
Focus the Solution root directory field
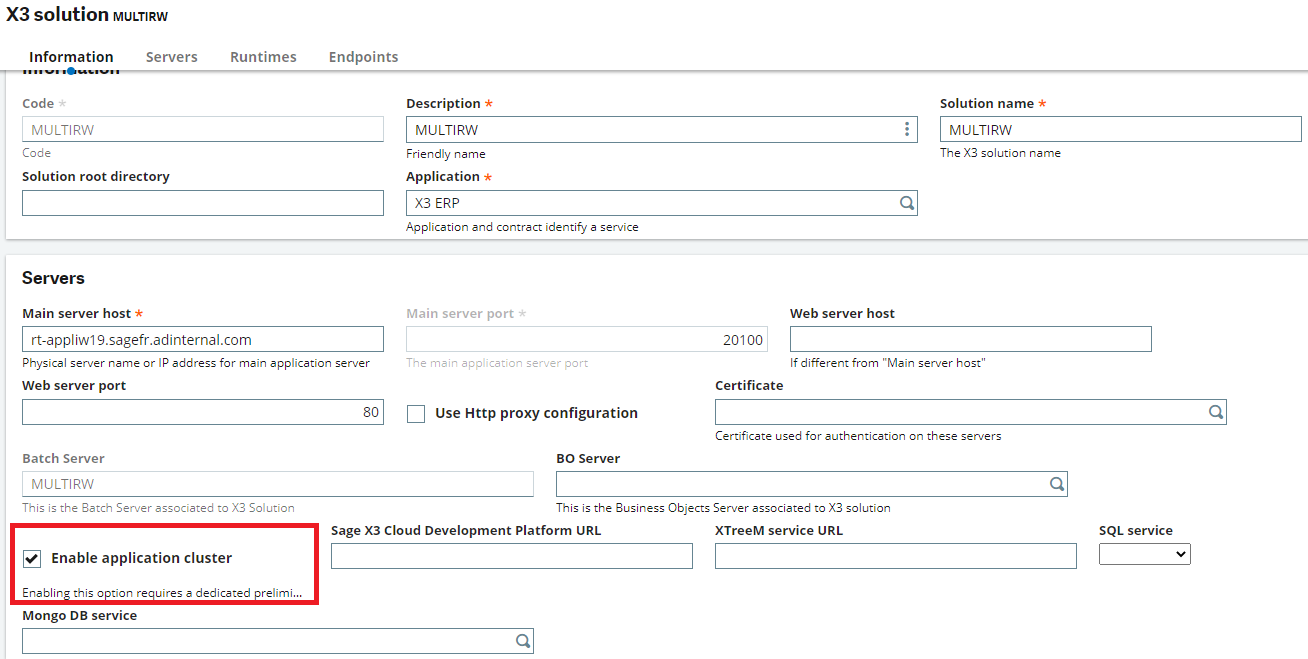coord(203,203)
